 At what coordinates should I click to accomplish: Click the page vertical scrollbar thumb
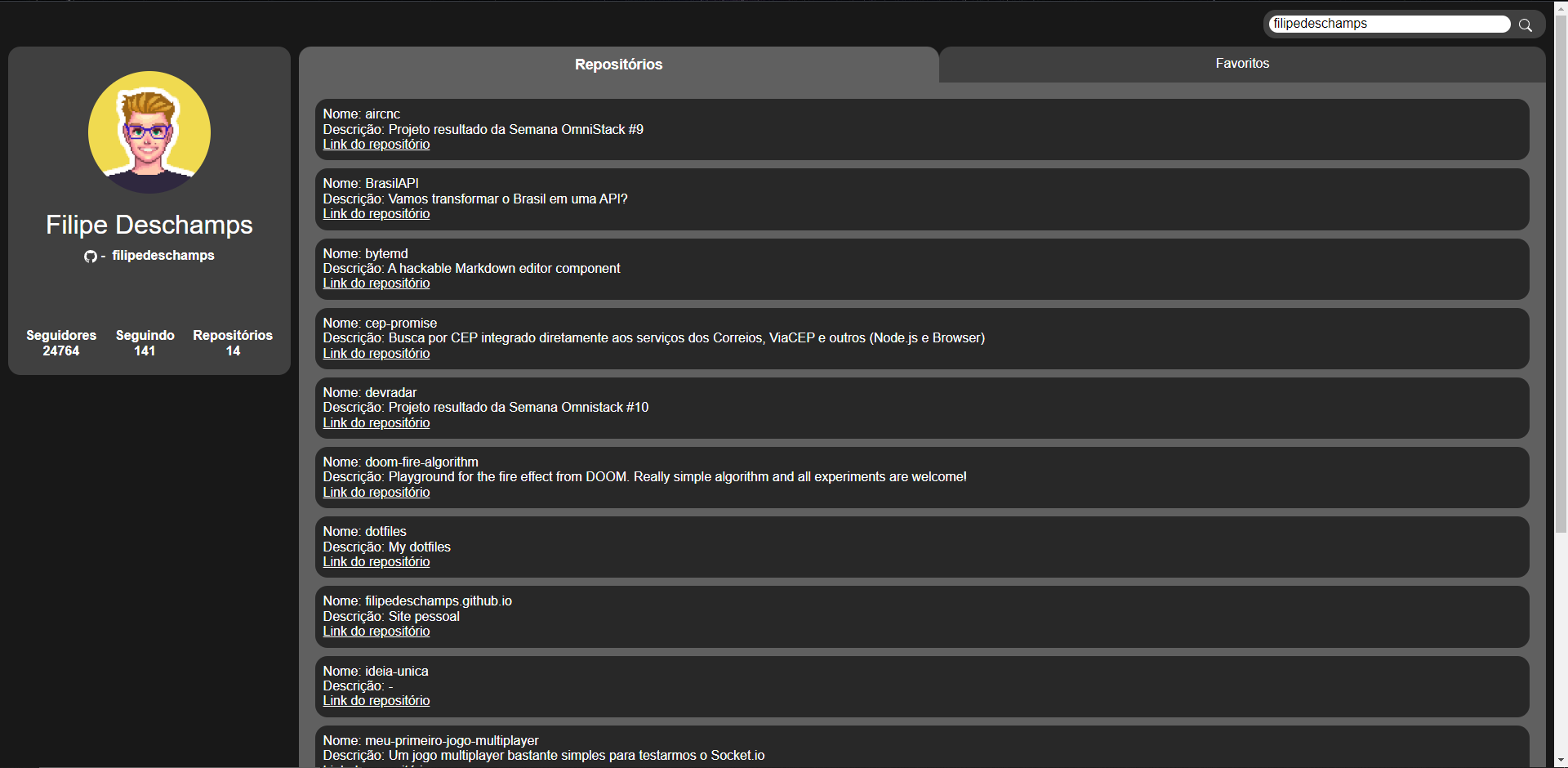coord(1561,274)
